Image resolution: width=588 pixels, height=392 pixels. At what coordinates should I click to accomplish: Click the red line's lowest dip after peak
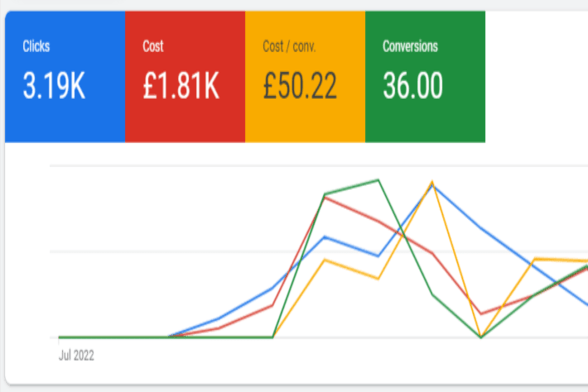(x=481, y=313)
